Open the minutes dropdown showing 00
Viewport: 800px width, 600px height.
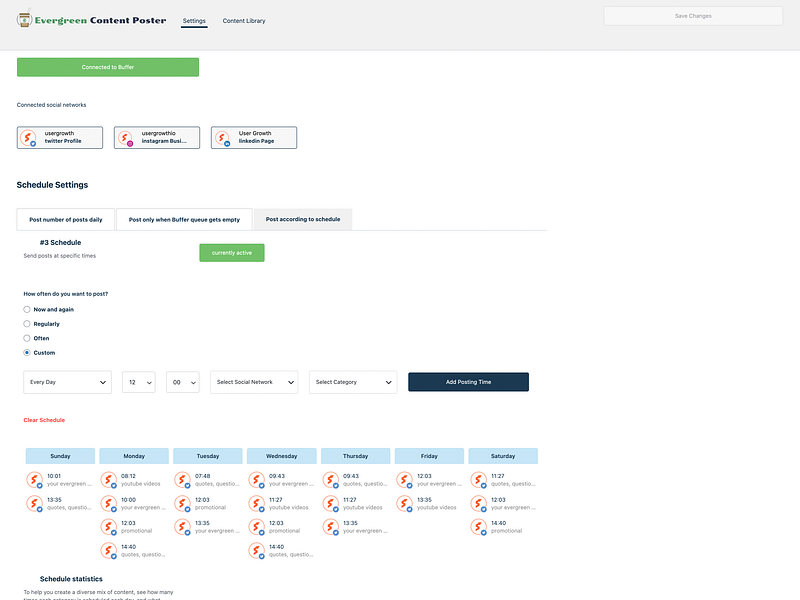pyautogui.click(x=183, y=382)
